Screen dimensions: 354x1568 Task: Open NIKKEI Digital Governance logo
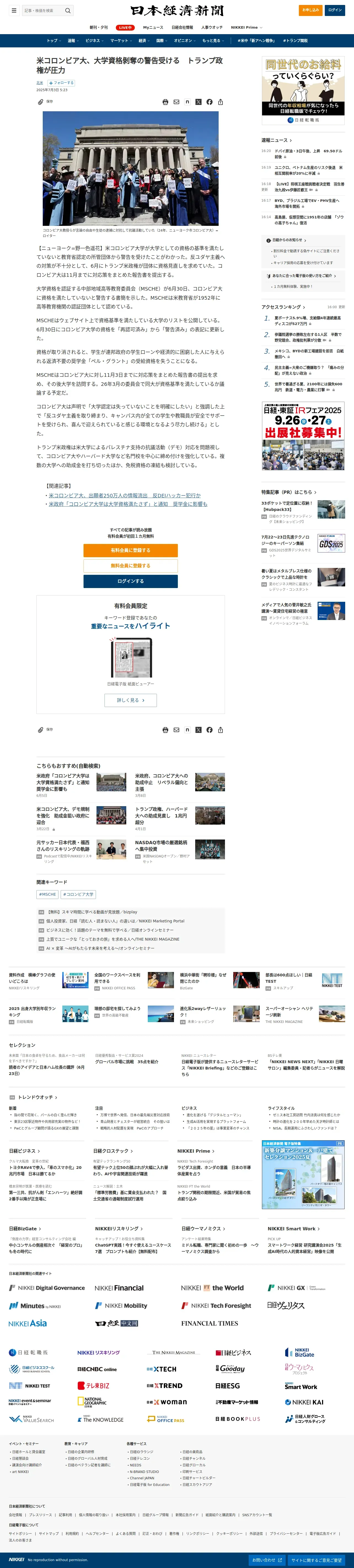47,1288
